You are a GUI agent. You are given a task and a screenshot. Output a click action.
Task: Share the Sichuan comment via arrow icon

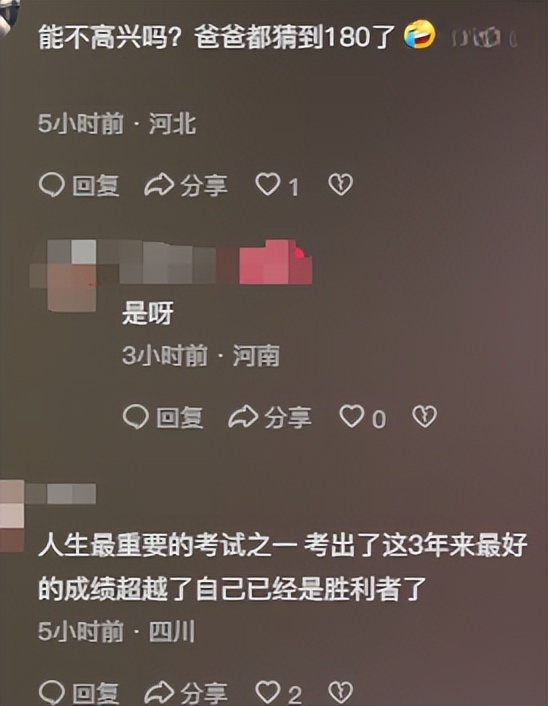[x=159, y=692]
